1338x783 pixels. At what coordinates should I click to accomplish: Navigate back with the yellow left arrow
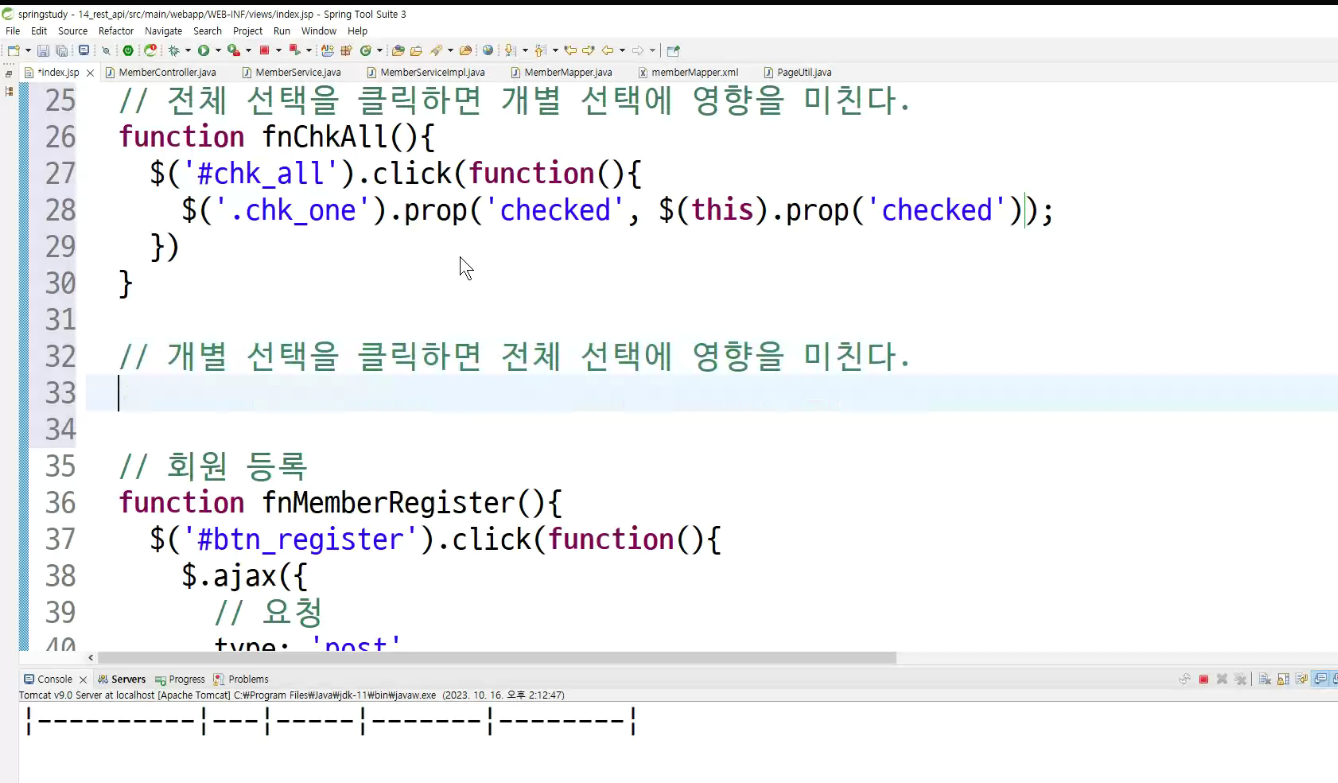coord(607,50)
